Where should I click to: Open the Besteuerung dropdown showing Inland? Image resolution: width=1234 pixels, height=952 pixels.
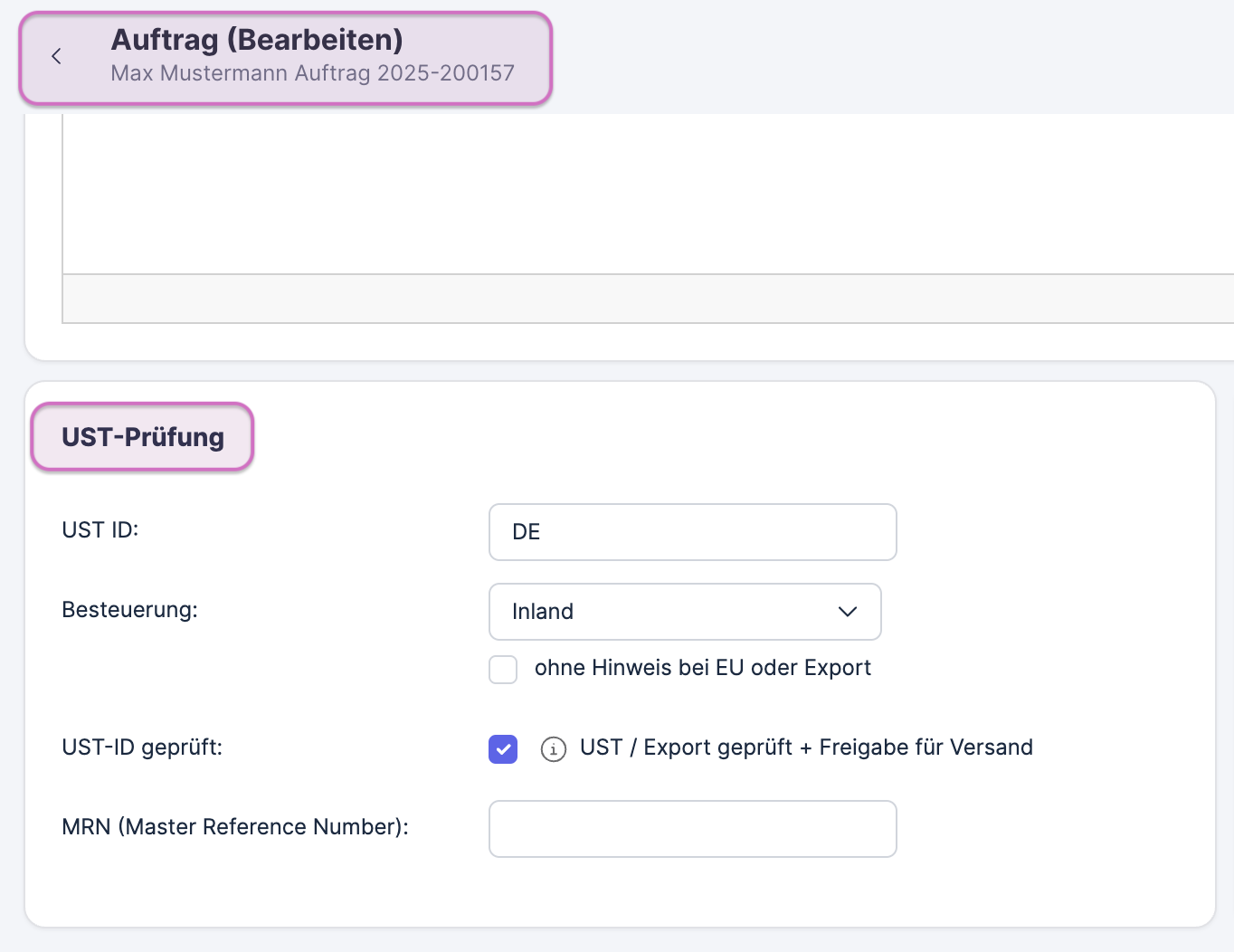tap(684, 612)
